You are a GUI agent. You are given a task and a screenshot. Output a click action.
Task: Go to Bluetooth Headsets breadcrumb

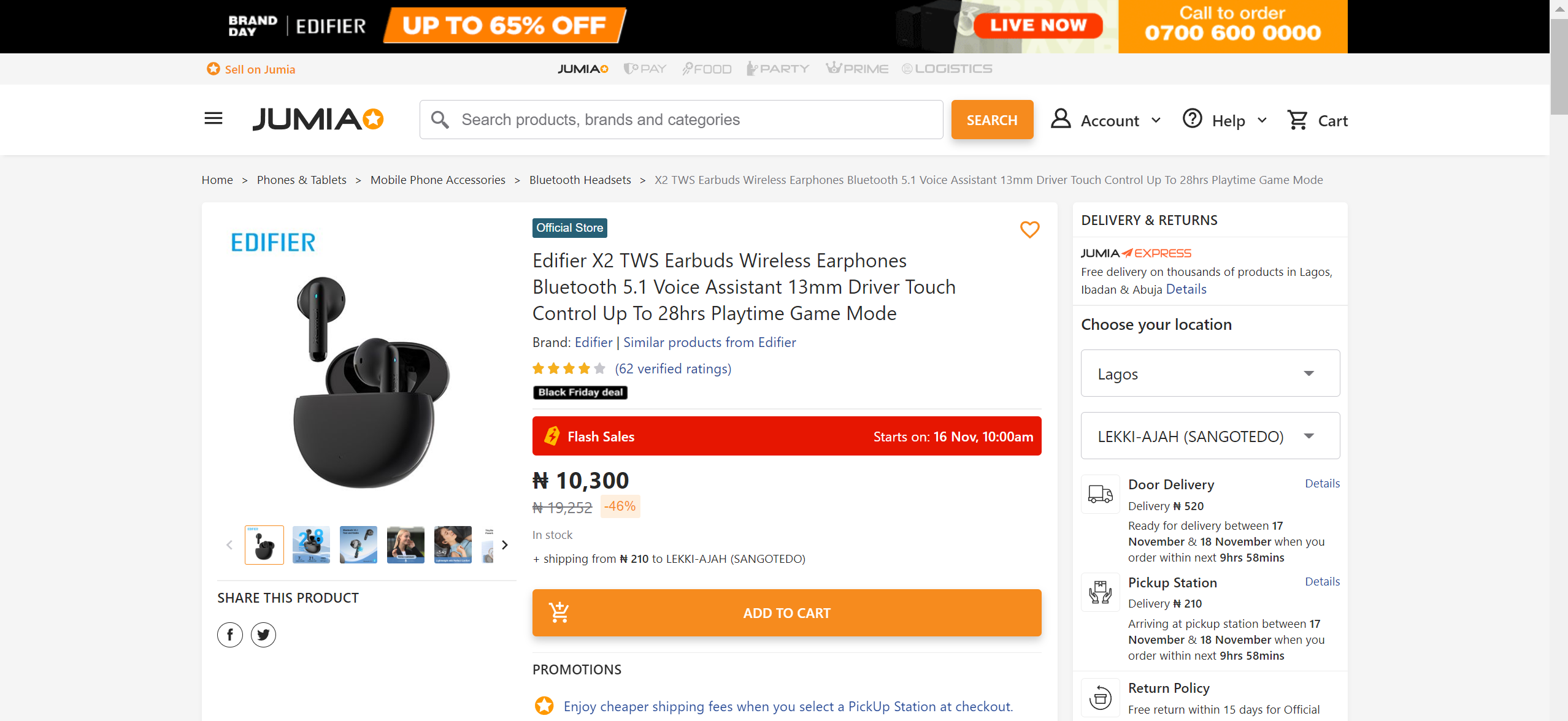pyautogui.click(x=580, y=180)
